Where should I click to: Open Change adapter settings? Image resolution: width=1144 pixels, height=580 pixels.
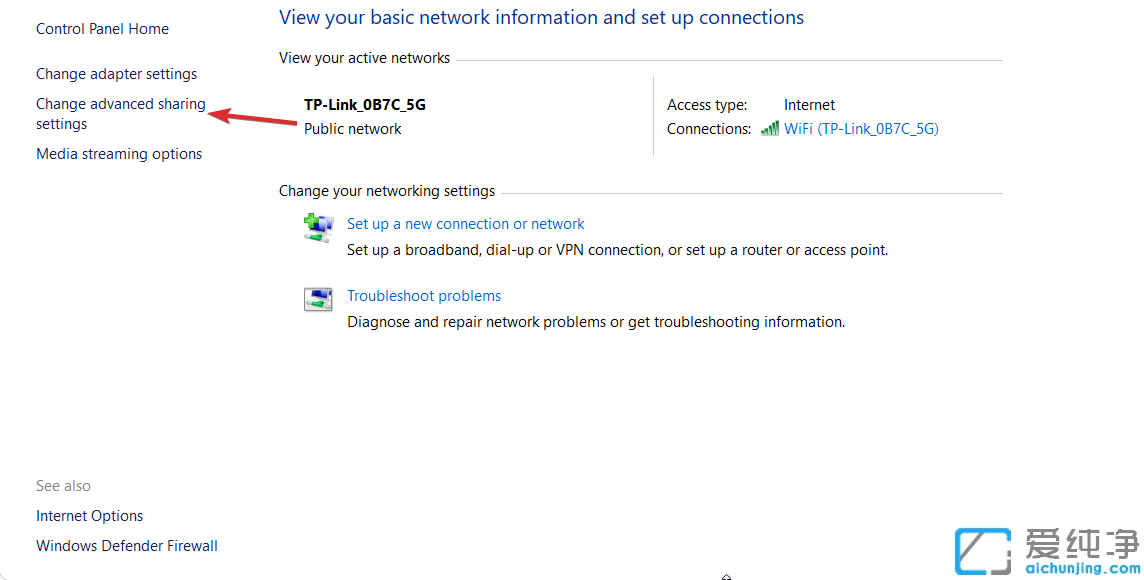116,74
